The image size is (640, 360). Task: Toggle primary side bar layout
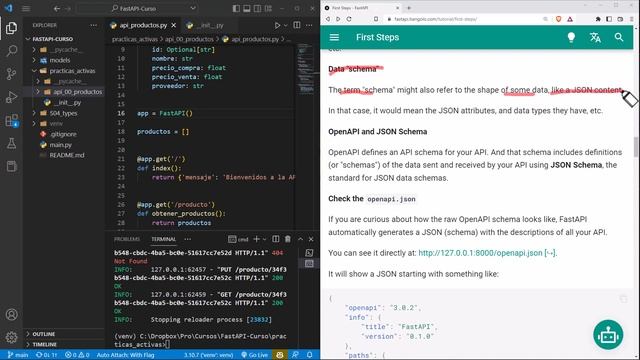pyautogui.click(x=236, y=9)
